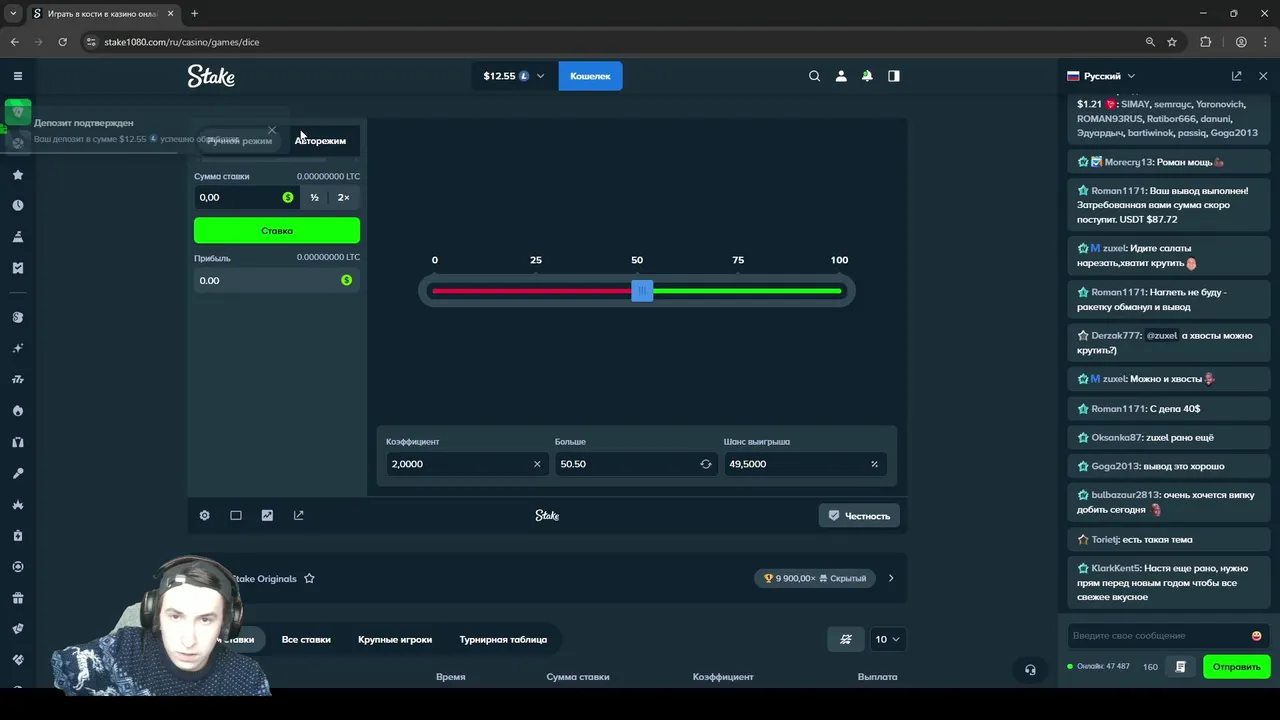The image size is (1280, 720).
Task: Open a new browser tab
Action: tap(194, 14)
